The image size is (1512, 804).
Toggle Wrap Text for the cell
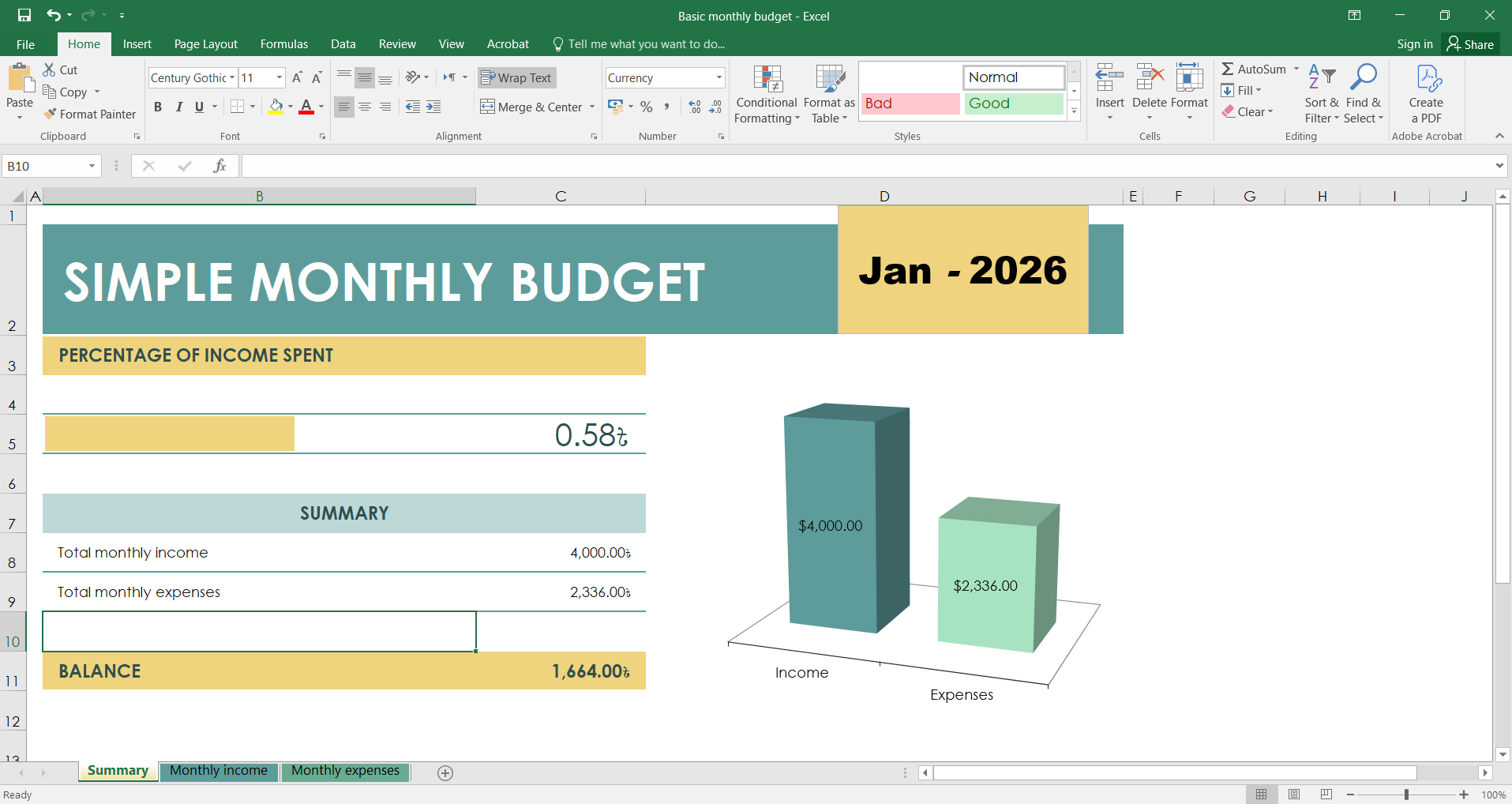pos(517,77)
